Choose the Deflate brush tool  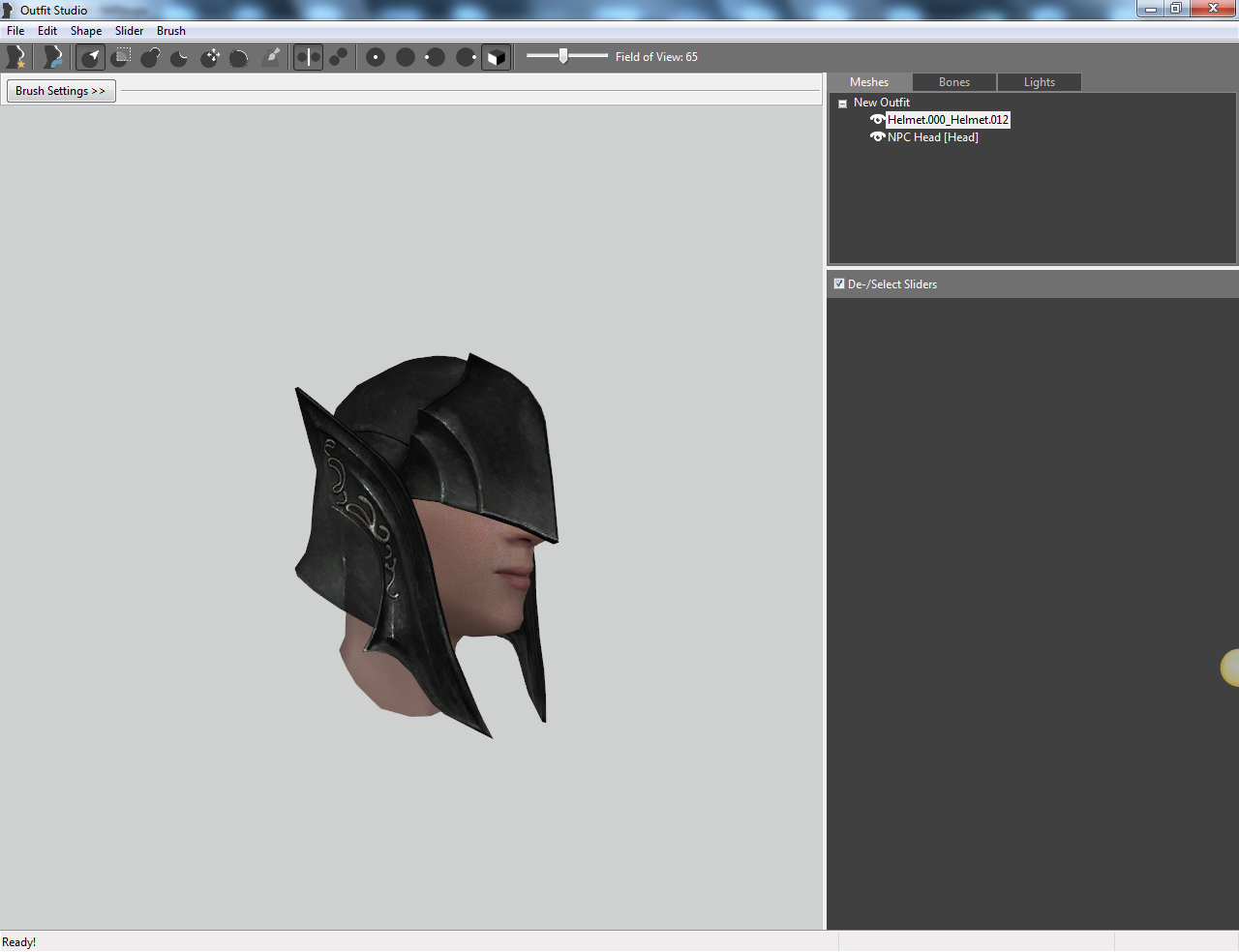click(x=180, y=57)
